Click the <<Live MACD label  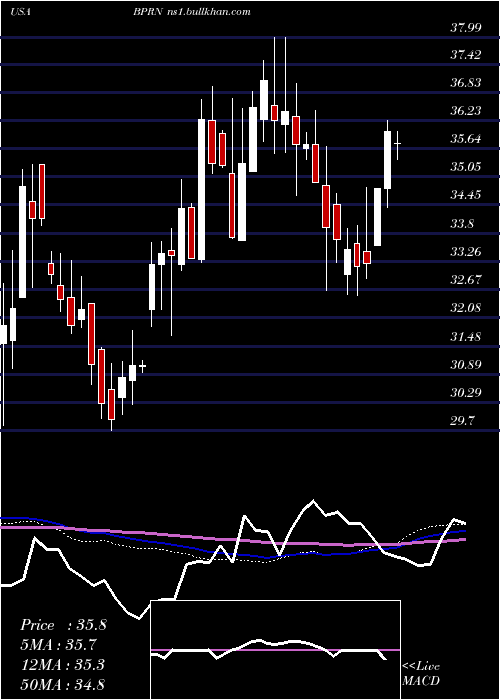pyautogui.click(x=421, y=674)
